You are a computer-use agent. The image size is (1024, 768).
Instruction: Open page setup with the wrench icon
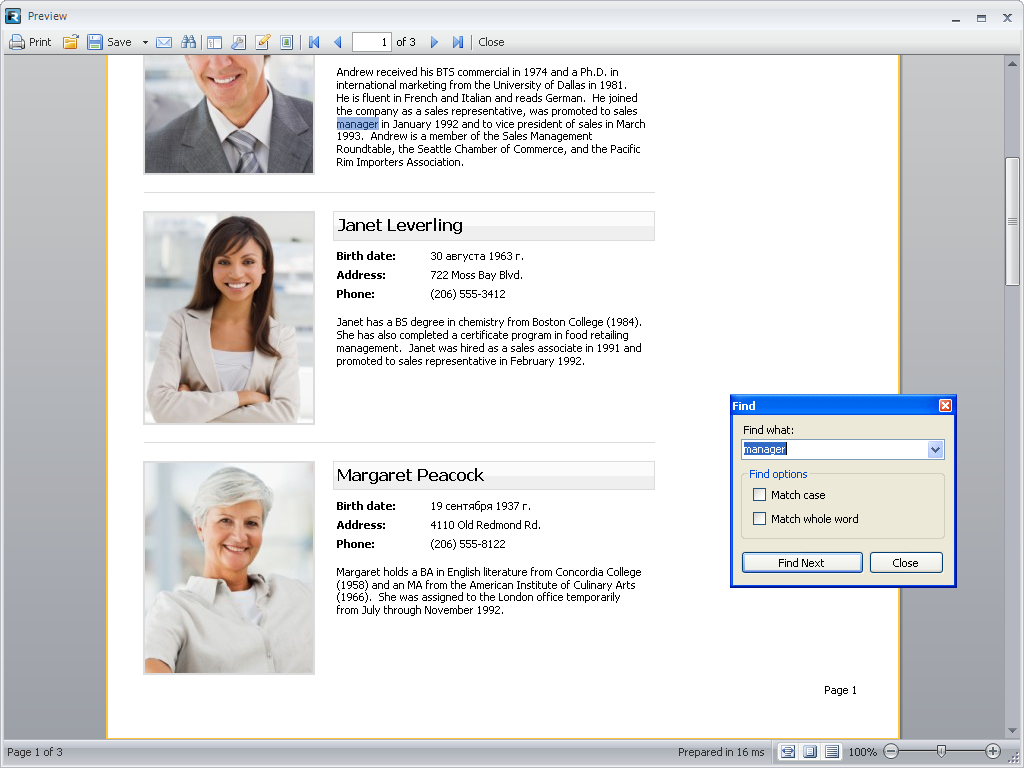coord(238,42)
